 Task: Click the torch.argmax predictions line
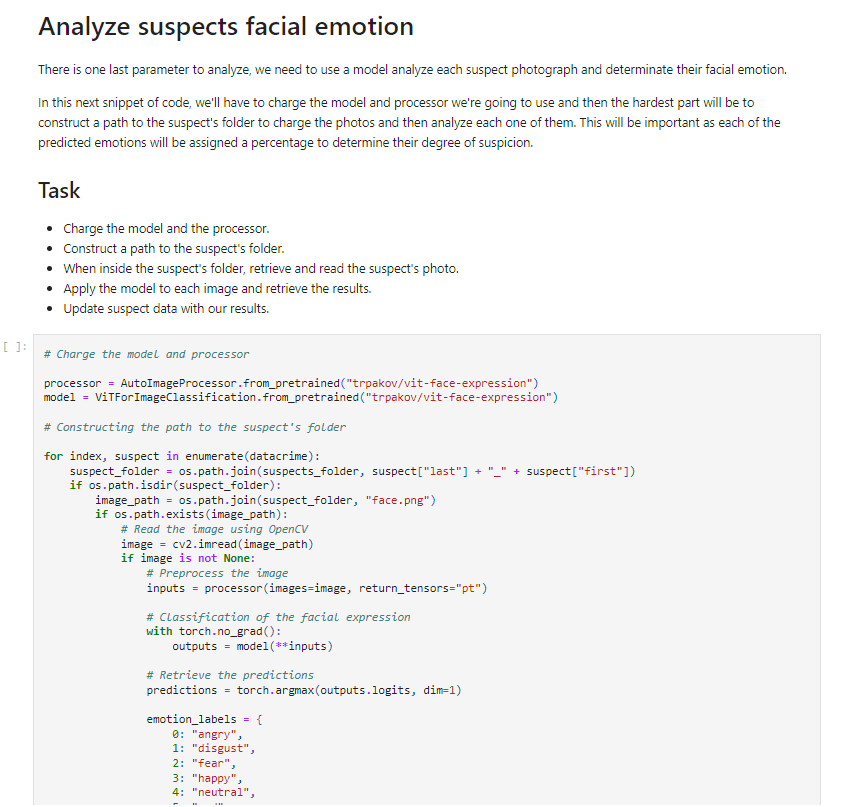(x=304, y=690)
